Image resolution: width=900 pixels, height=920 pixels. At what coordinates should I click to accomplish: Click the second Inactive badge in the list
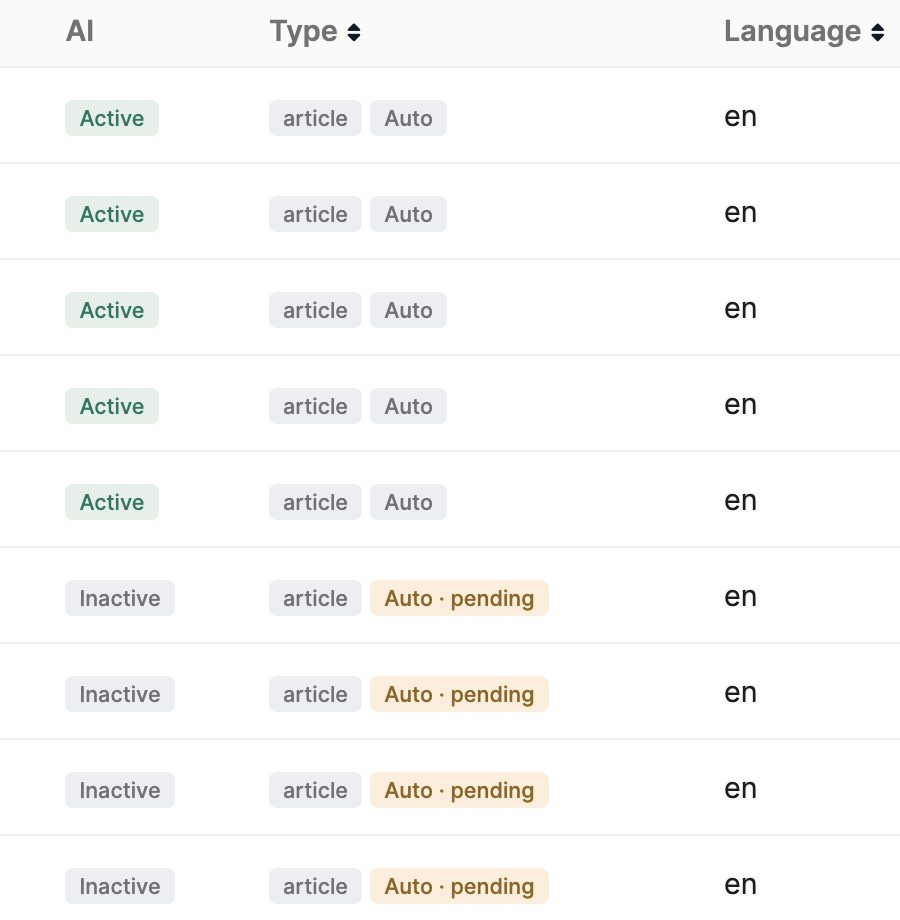tap(120, 694)
